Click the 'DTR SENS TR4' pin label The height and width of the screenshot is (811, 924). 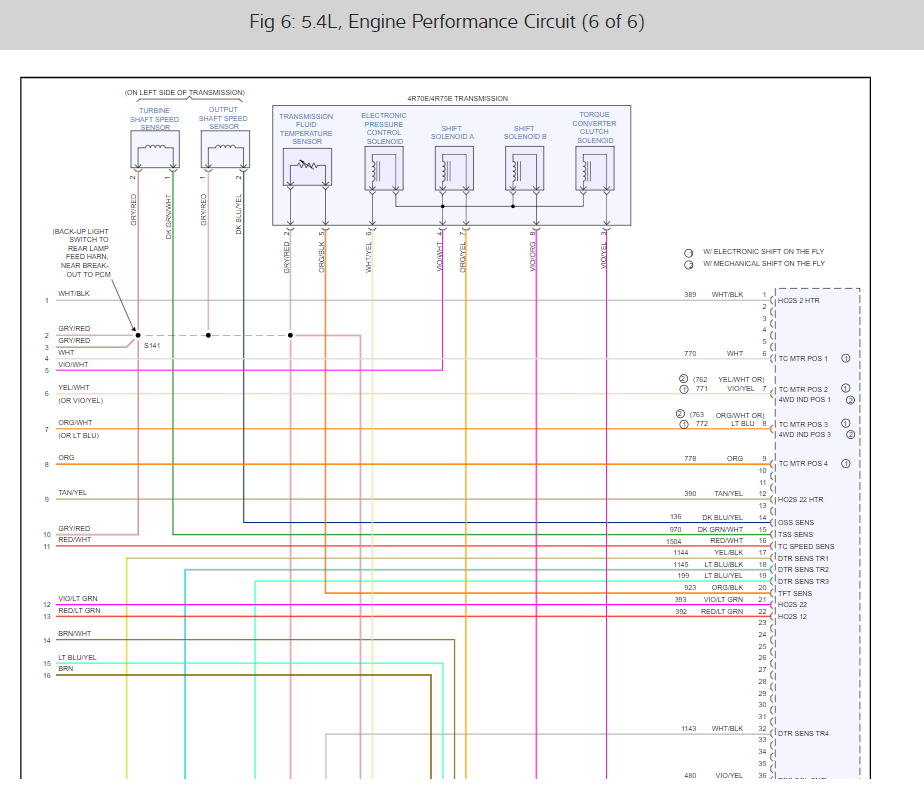coord(803,734)
